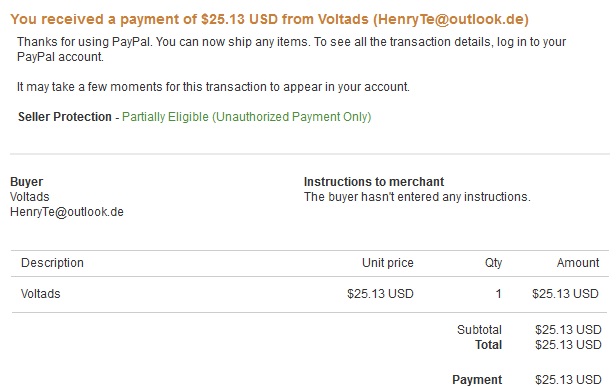Click the quantity value 1
The height and width of the screenshot is (387, 616).
click(499, 293)
